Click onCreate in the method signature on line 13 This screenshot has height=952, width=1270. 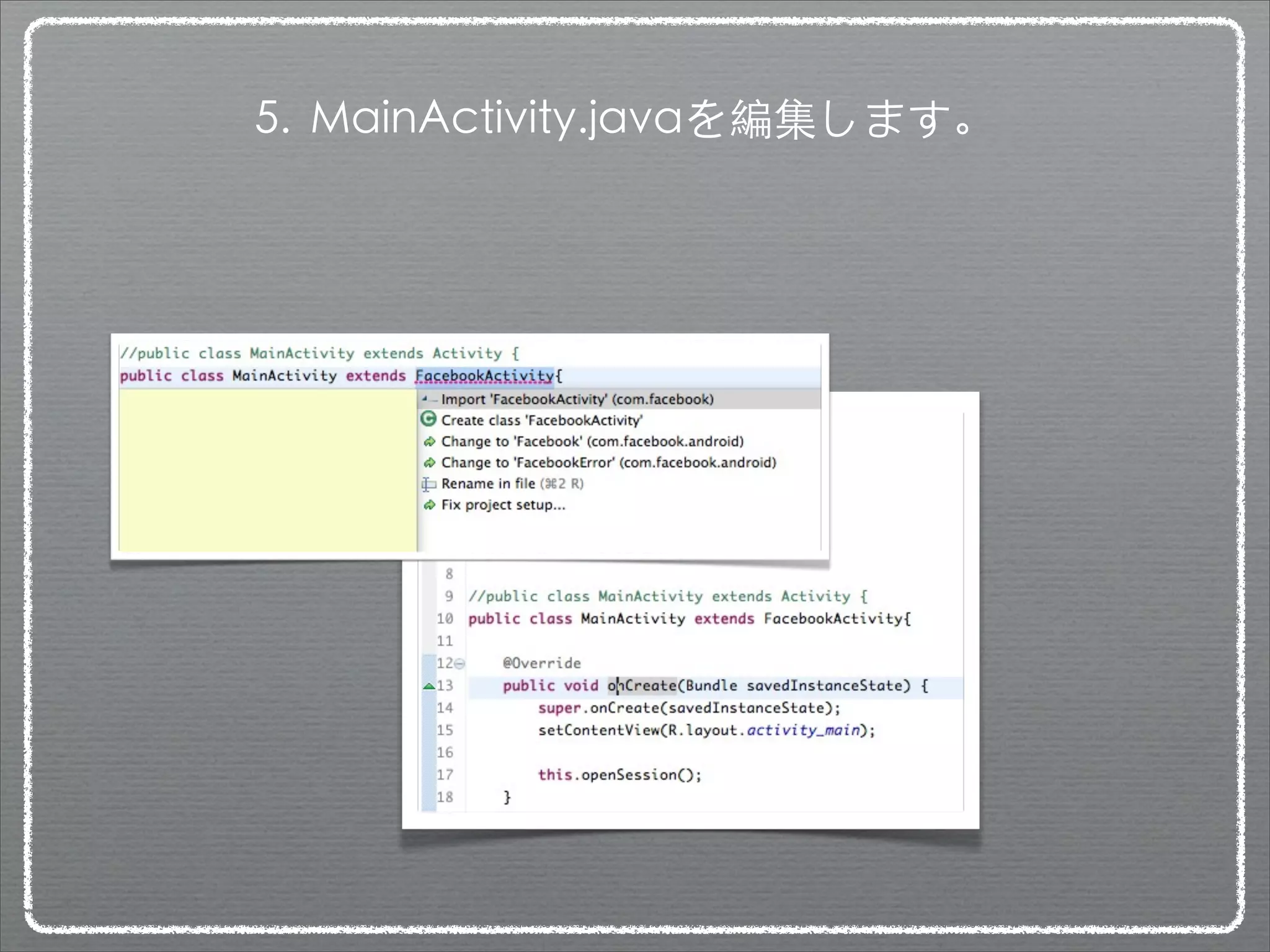(642, 685)
